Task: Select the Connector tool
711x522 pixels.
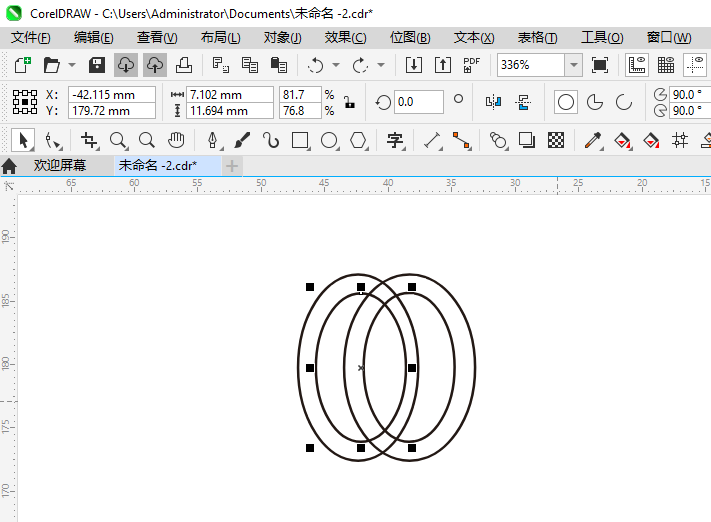Action: [461, 141]
